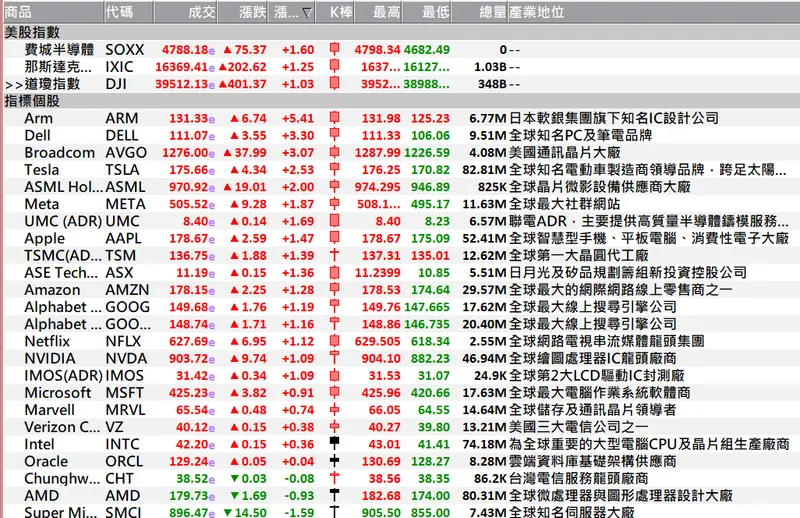The image size is (800, 518).
Task: Open the NVDA candlestick icon
Action: pyautogui.click(x=334, y=358)
